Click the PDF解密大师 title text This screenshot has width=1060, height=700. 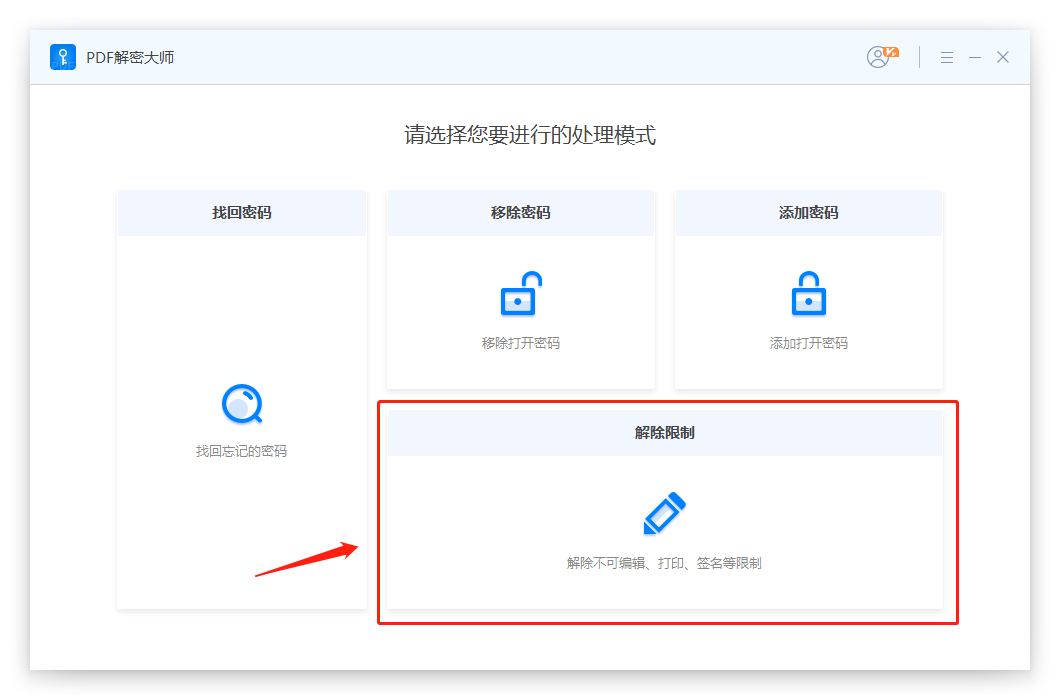[x=130, y=57]
